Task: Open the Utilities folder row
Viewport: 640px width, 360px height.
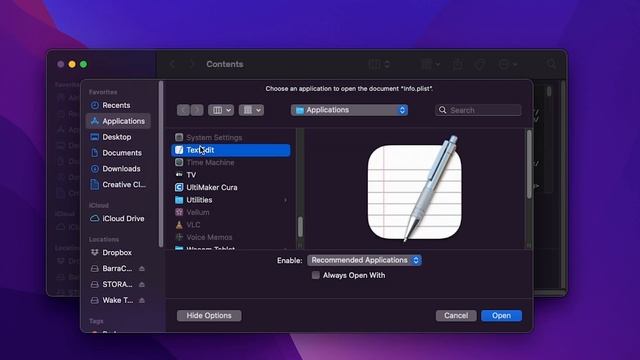Action: 231,200
